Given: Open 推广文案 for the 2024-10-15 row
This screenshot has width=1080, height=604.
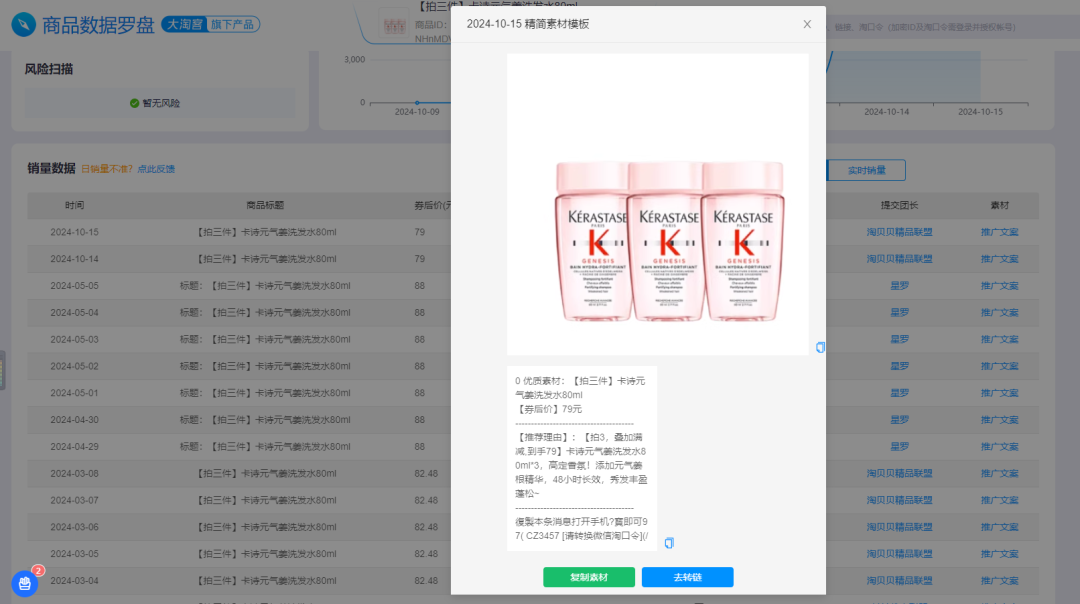Looking at the screenshot, I should click(x=999, y=232).
